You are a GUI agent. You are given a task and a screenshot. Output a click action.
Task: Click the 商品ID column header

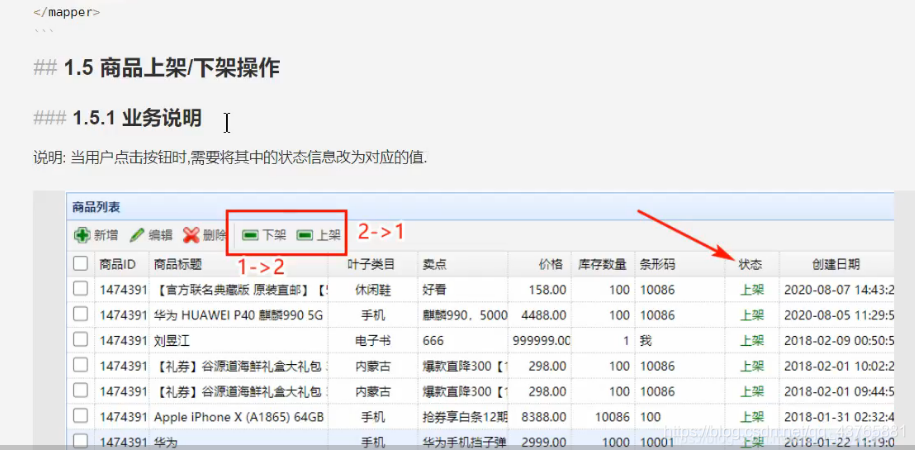pos(118,264)
